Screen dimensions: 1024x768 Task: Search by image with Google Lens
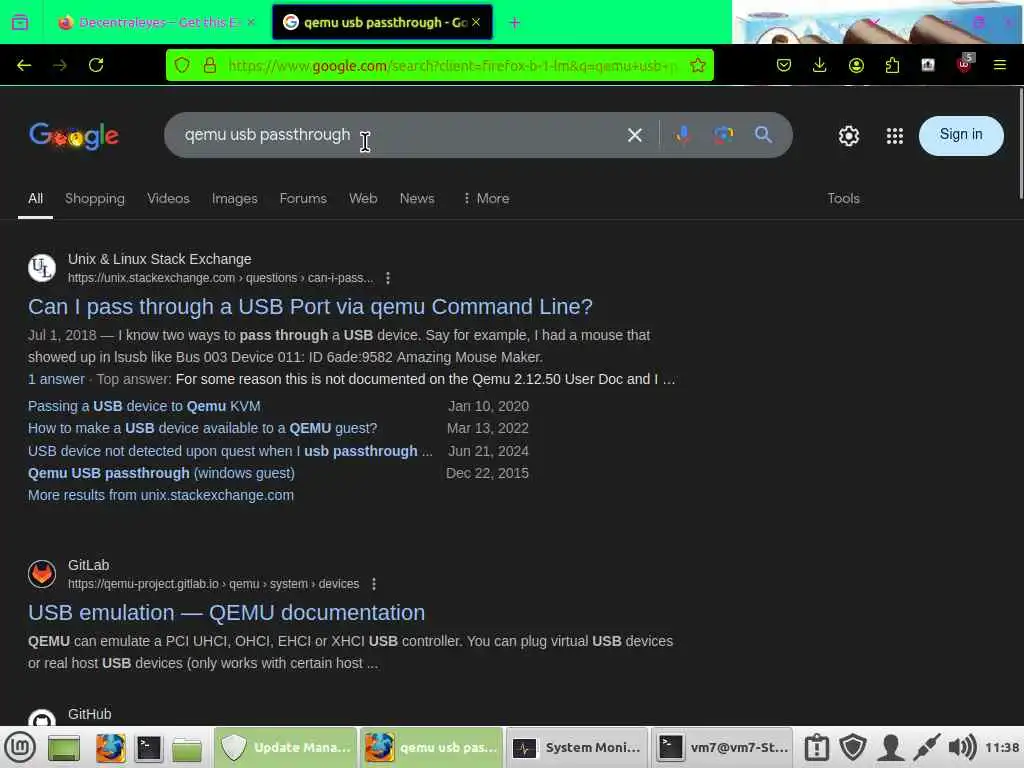pyautogui.click(x=723, y=135)
